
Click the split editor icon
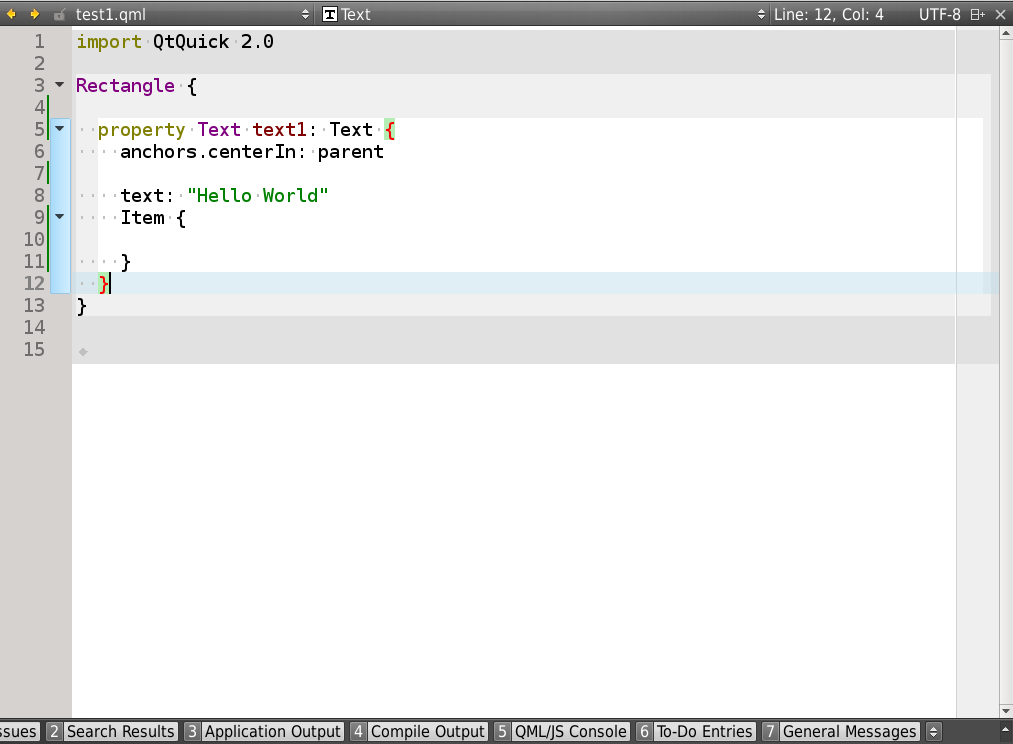977,14
